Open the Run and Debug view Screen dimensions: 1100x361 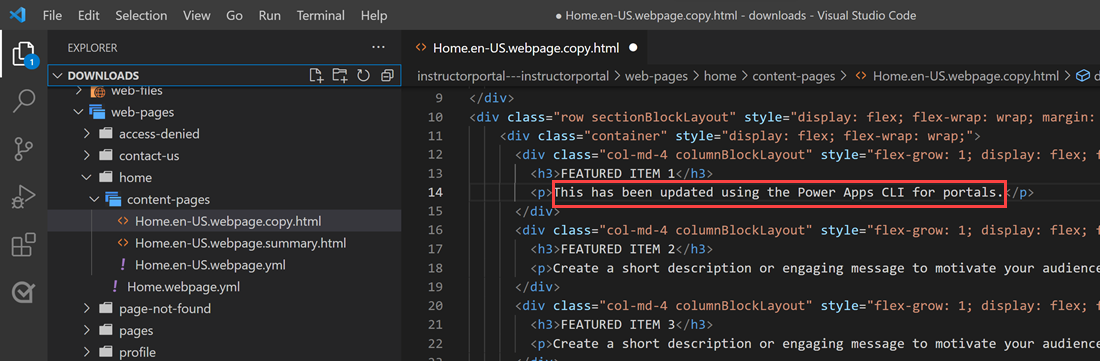[x=23, y=197]
